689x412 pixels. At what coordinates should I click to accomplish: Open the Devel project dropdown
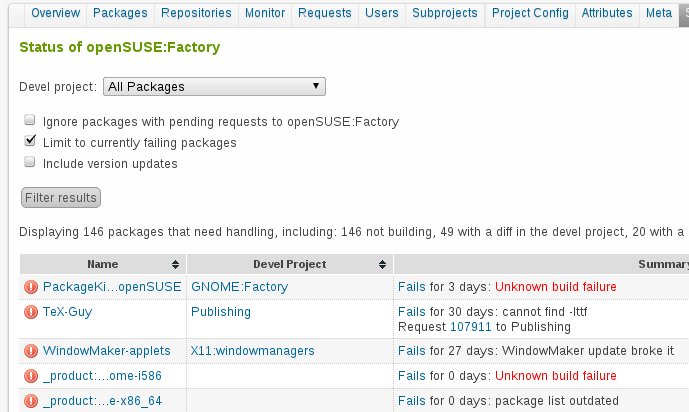(x=215, y=87)
